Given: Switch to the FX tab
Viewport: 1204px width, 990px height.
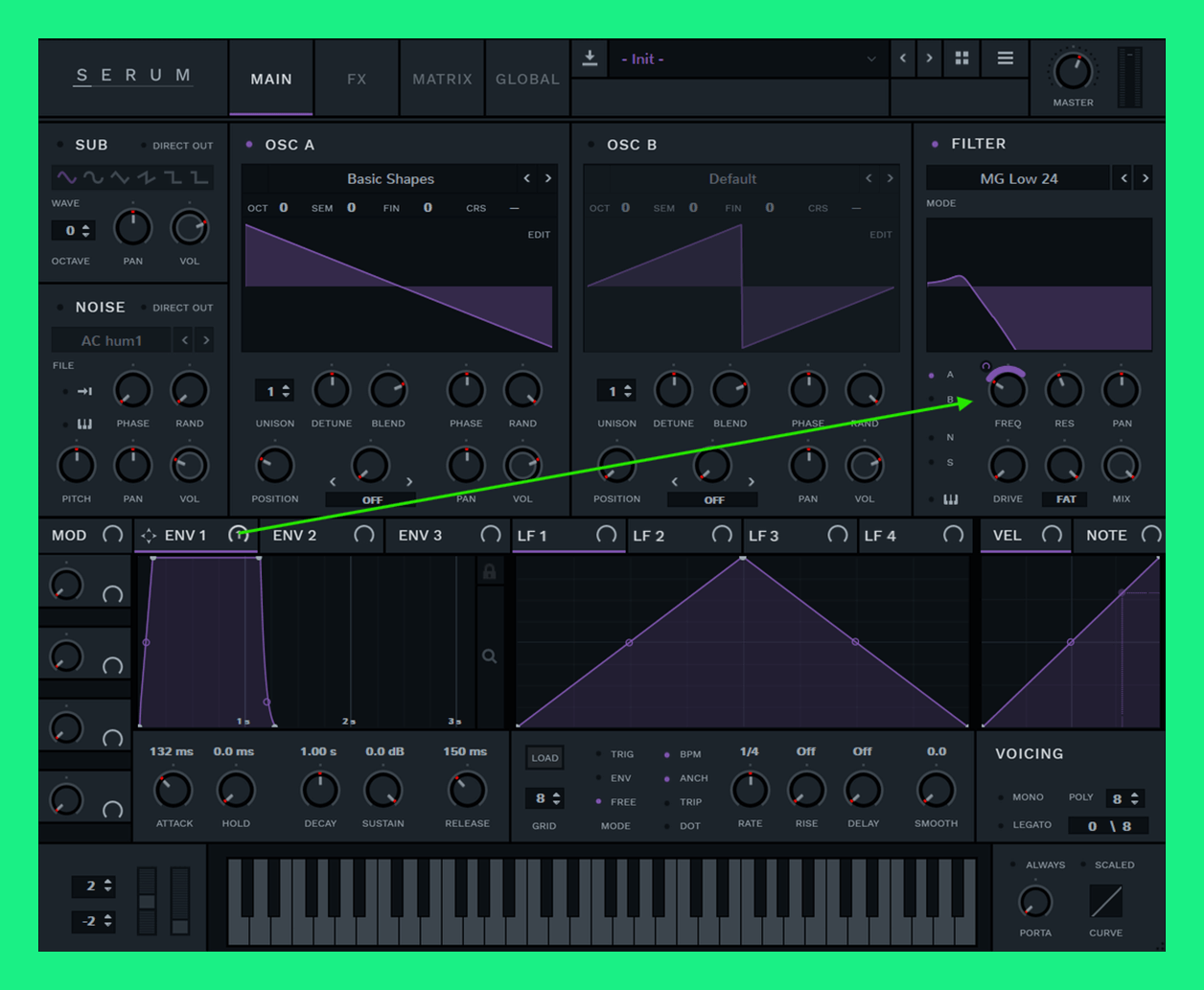Looking at the screenshot, I should click(x=357, y=80).
